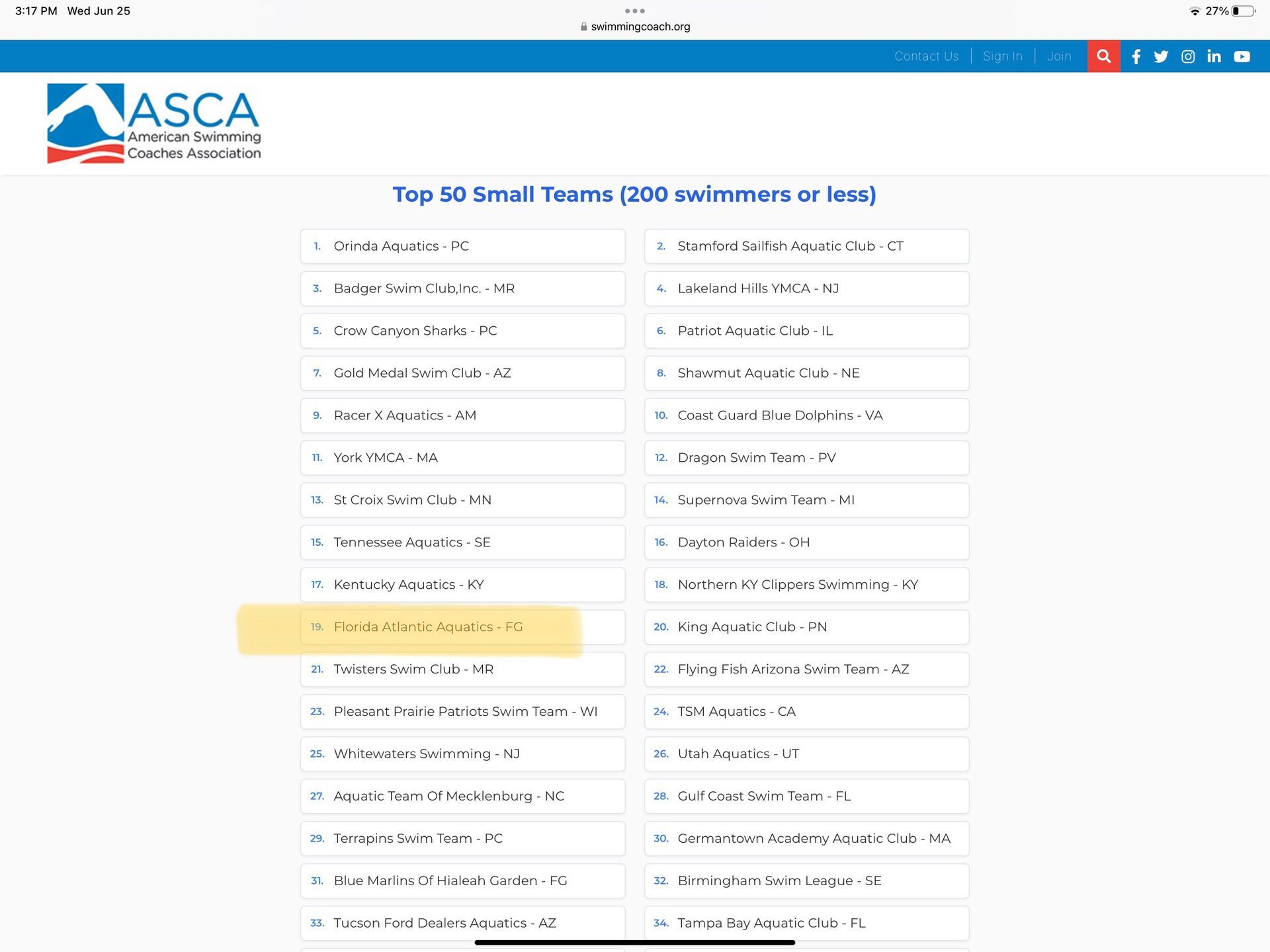This screenshot has height=952, width=1270.
Task: Select Pleasant Prairie Patriots Swim Team - WI
Action: pyautogui.click(x=462, y=712)
